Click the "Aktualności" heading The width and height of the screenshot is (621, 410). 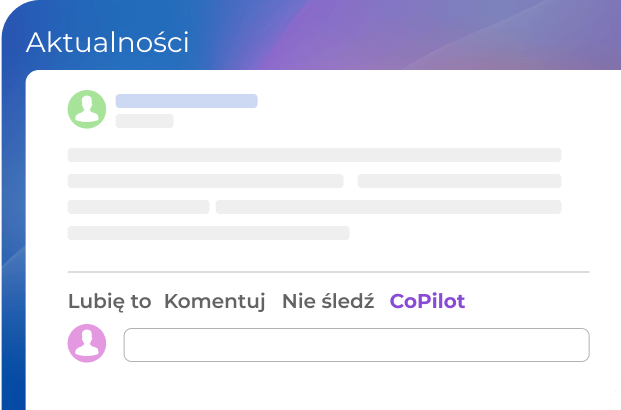click(x=107, y=42)
